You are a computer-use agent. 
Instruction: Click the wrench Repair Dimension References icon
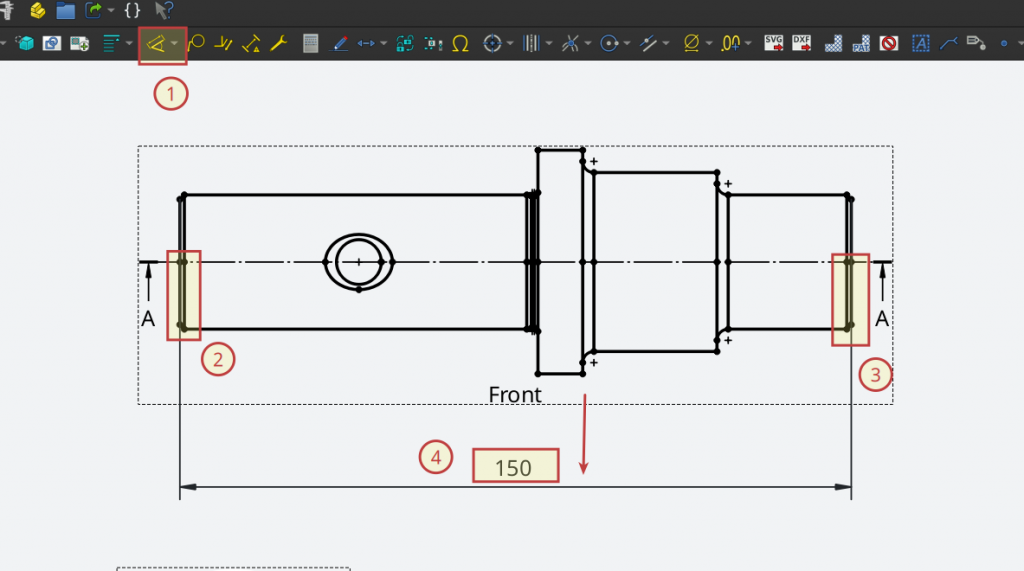tap(279, 44)
